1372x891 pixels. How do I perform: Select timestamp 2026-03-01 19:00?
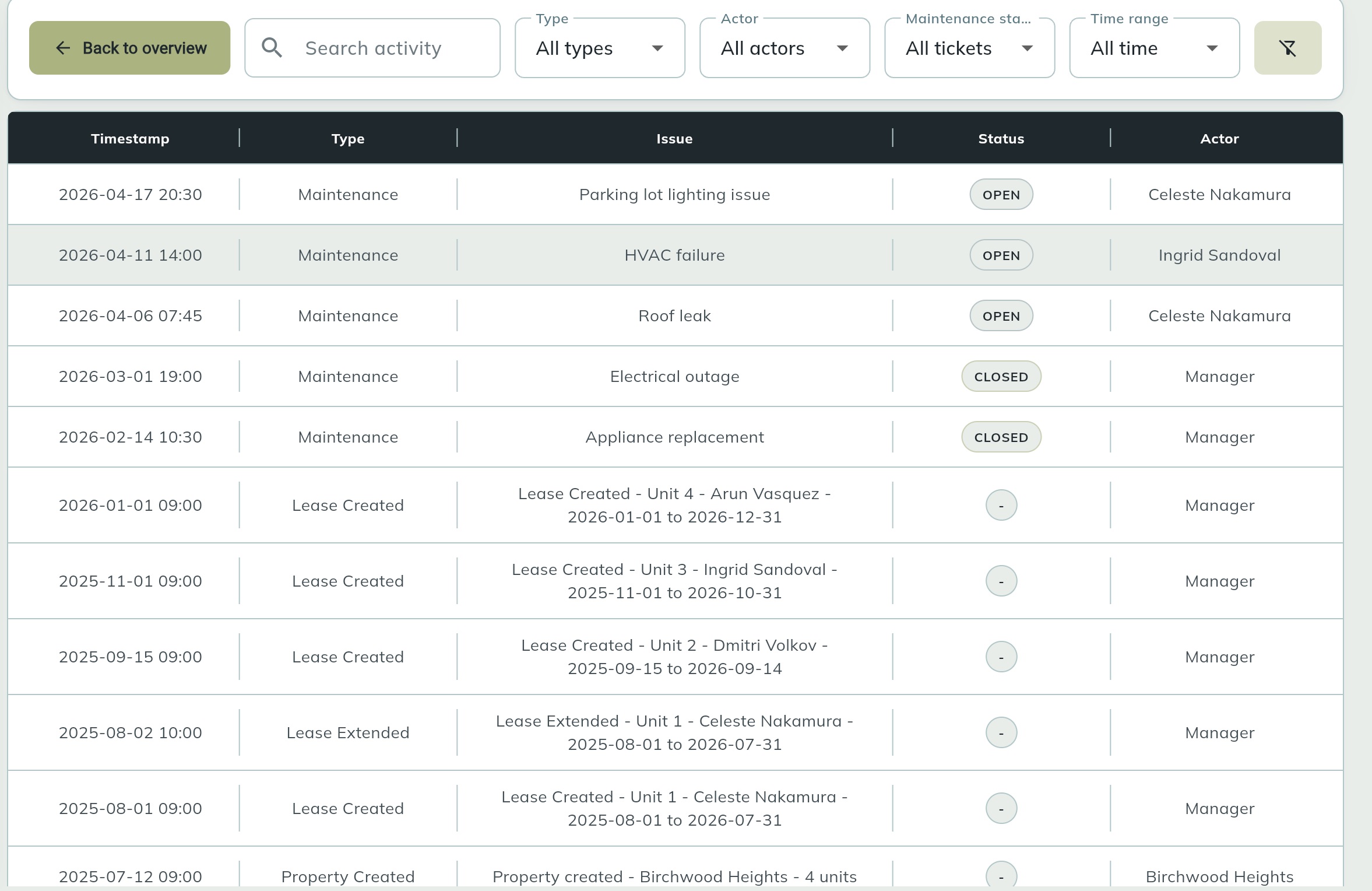tap(130, 377)
